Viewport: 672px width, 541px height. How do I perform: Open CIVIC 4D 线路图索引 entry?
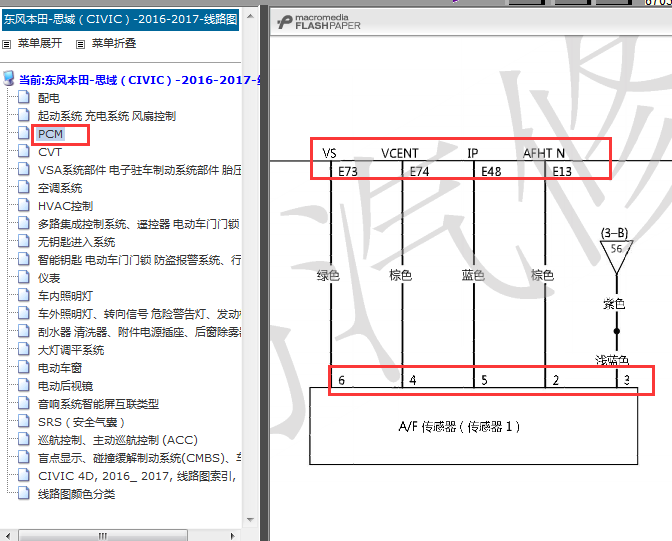tap(137, 476)
